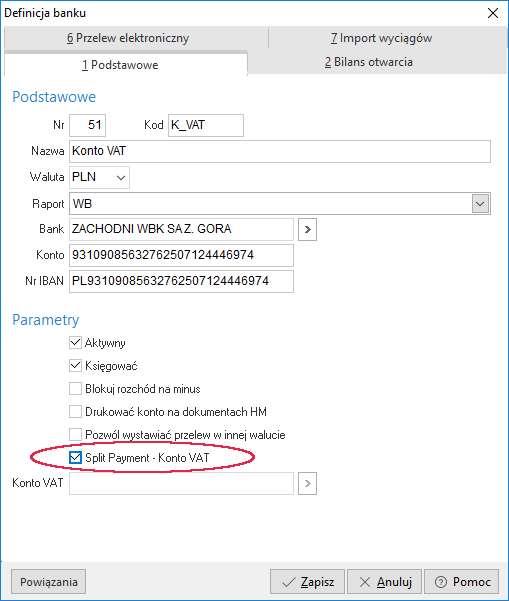Enable Drukować konto na dokumentach HM
The height and width of the screenshot is (601, 509).
pos(76,412)
